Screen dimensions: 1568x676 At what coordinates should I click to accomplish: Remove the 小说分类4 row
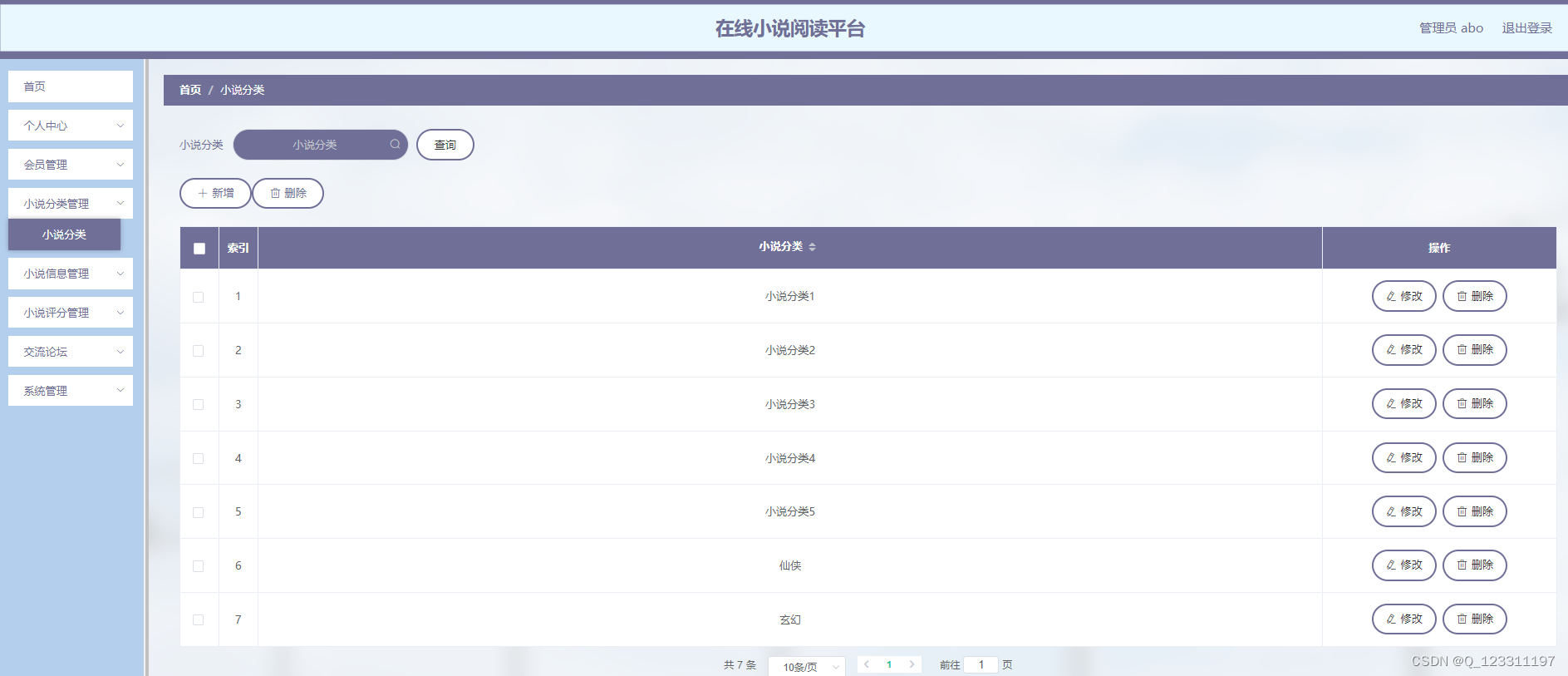pos(1474,457)
